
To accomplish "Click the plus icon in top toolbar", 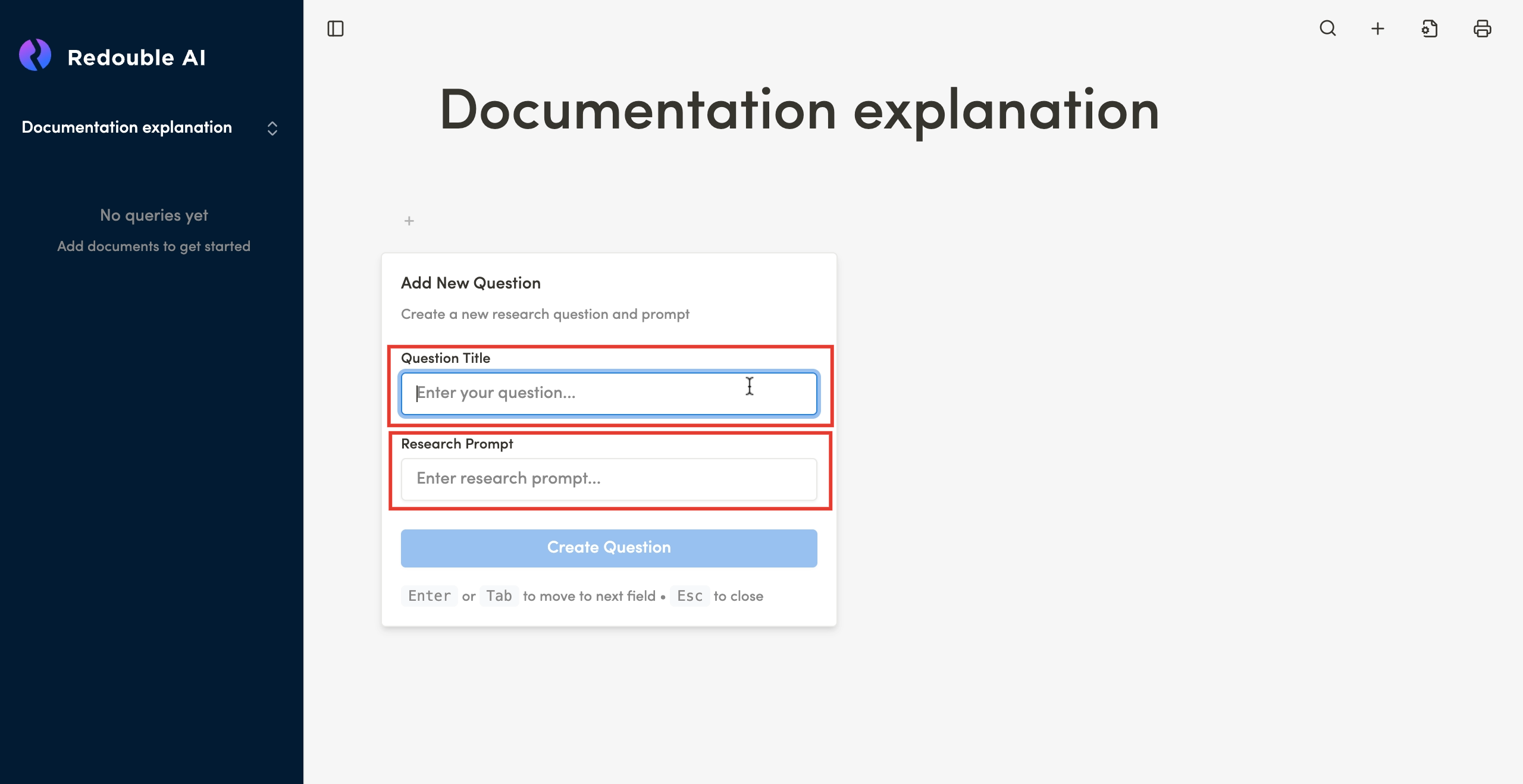I will tap(1378, 29).
